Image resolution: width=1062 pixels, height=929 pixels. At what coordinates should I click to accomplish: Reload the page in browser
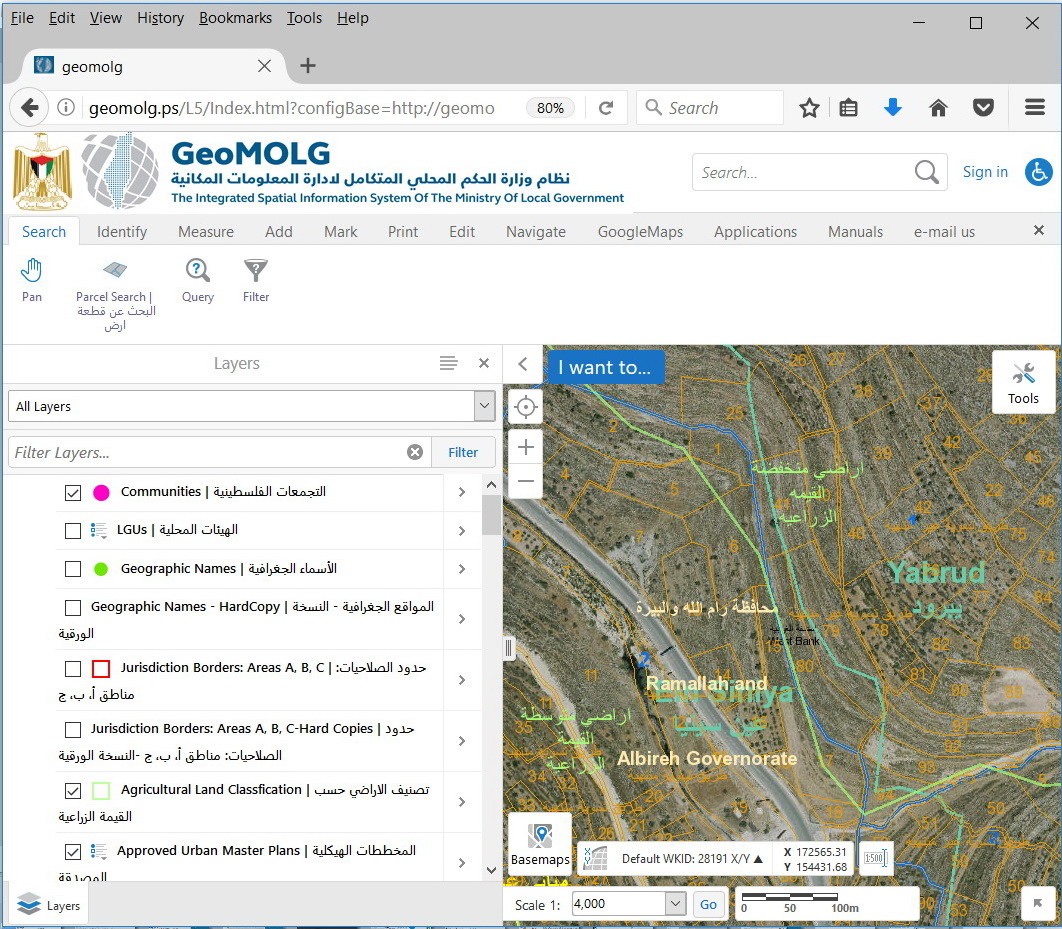click(x=606, y=108)
